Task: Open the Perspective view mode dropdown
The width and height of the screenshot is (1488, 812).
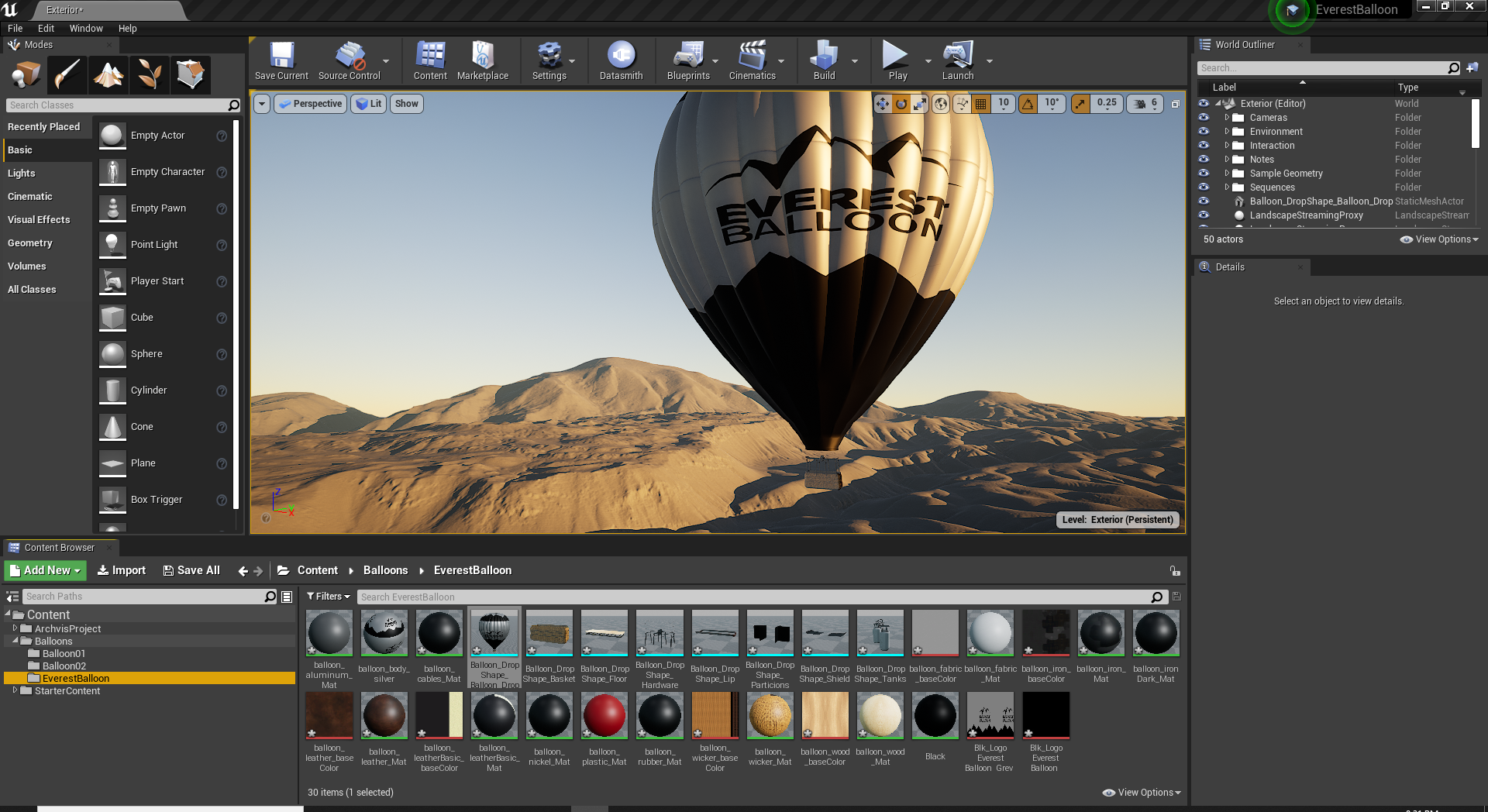Action: point(310,104)
